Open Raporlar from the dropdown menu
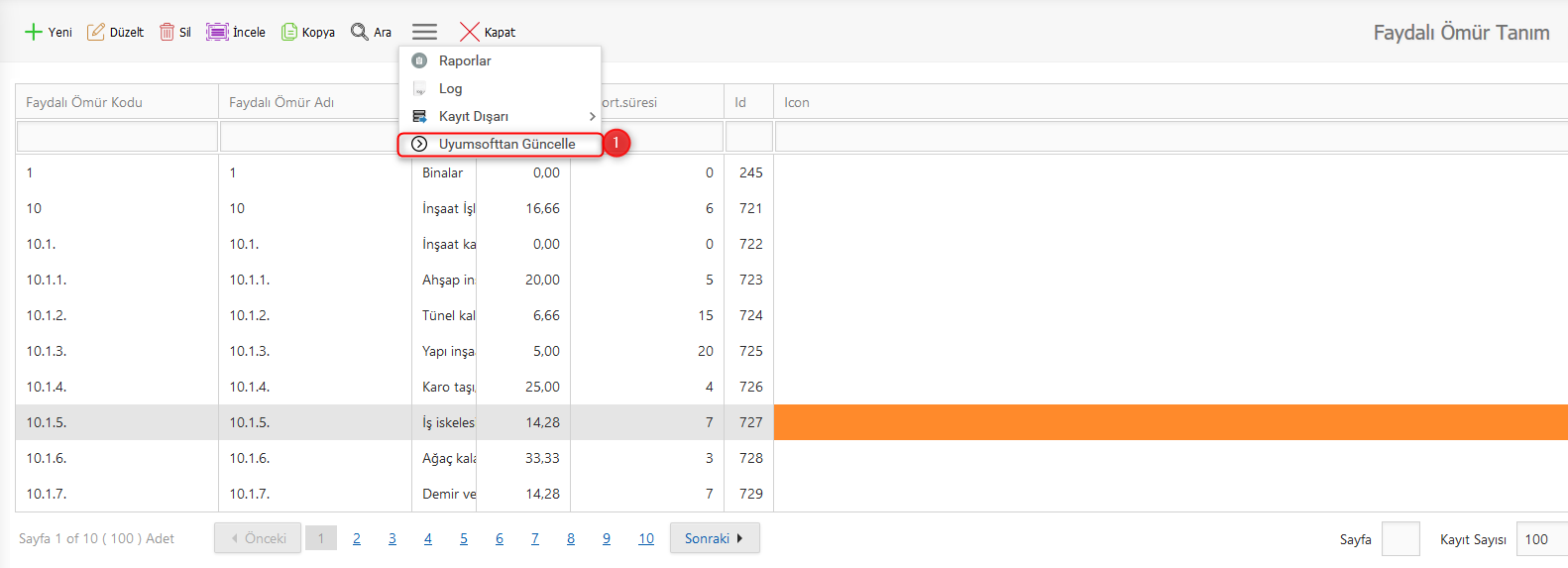The image size is (1568, 568). [x=465, y=60]
